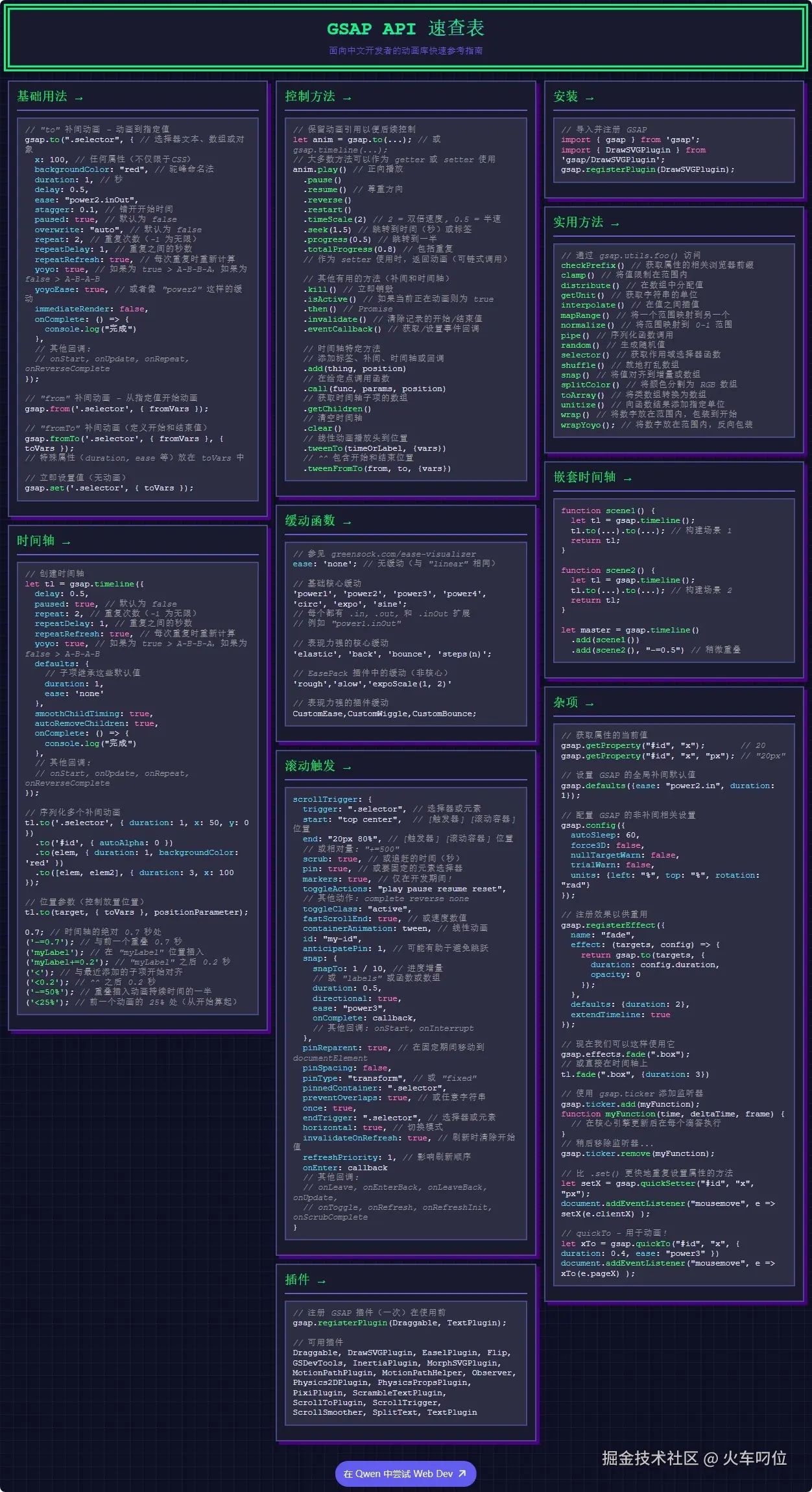Click the 时间轴 section heading
812x1492 pixels.
[43, 541]
